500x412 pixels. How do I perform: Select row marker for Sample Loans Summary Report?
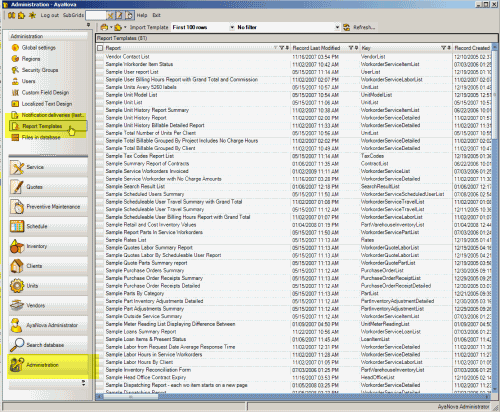(x=100, y=332)
